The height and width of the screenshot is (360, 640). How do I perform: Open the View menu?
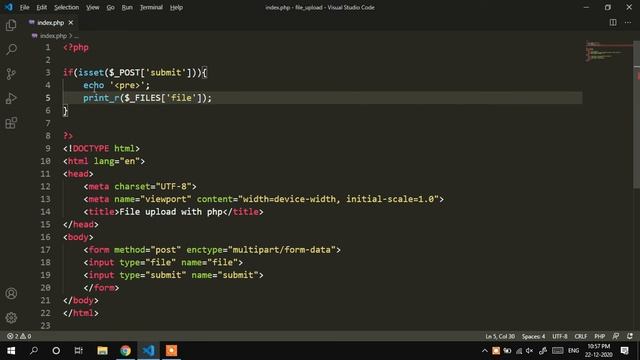(93, 7)
